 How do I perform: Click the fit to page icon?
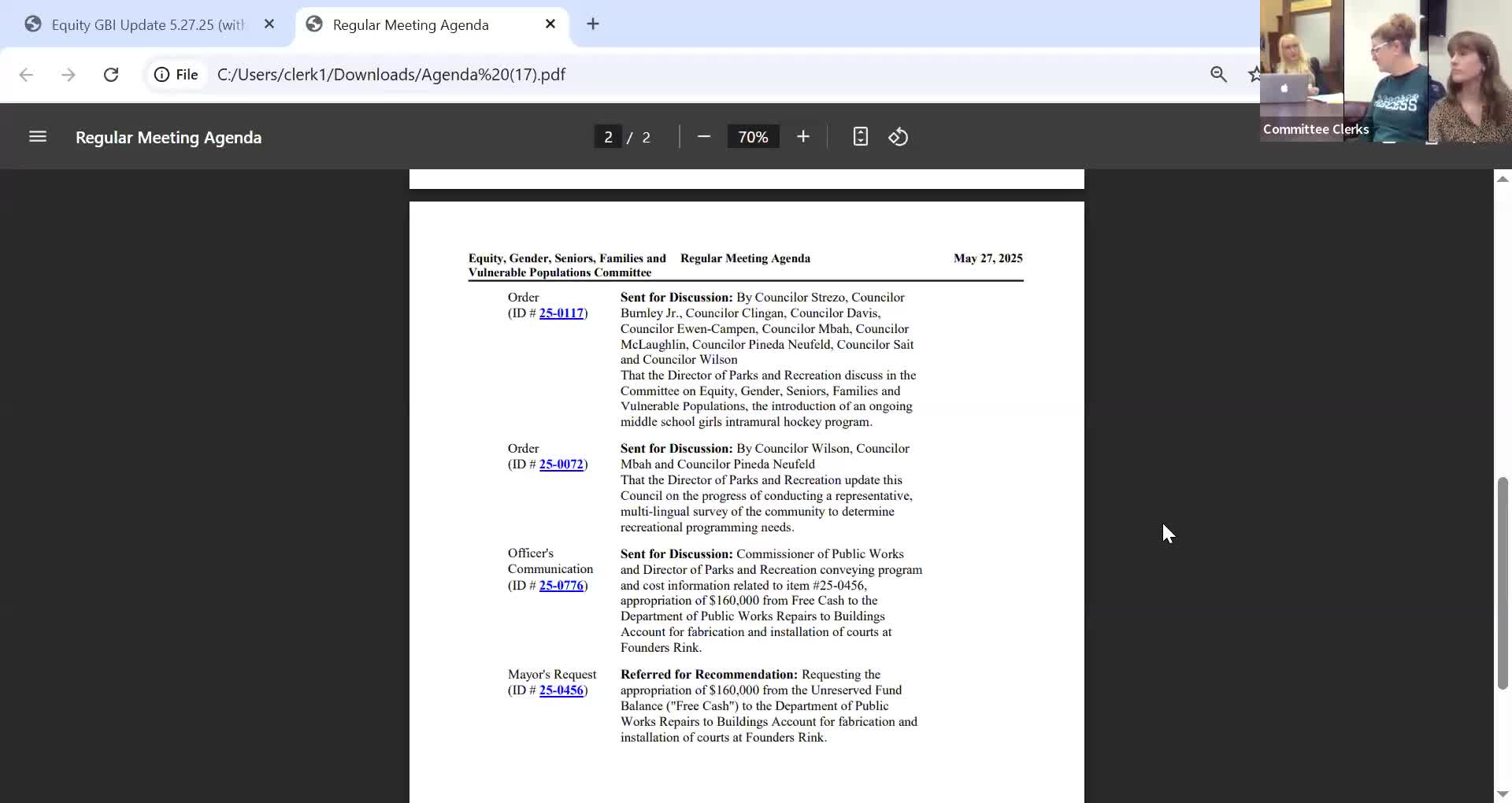click(860, 137)
